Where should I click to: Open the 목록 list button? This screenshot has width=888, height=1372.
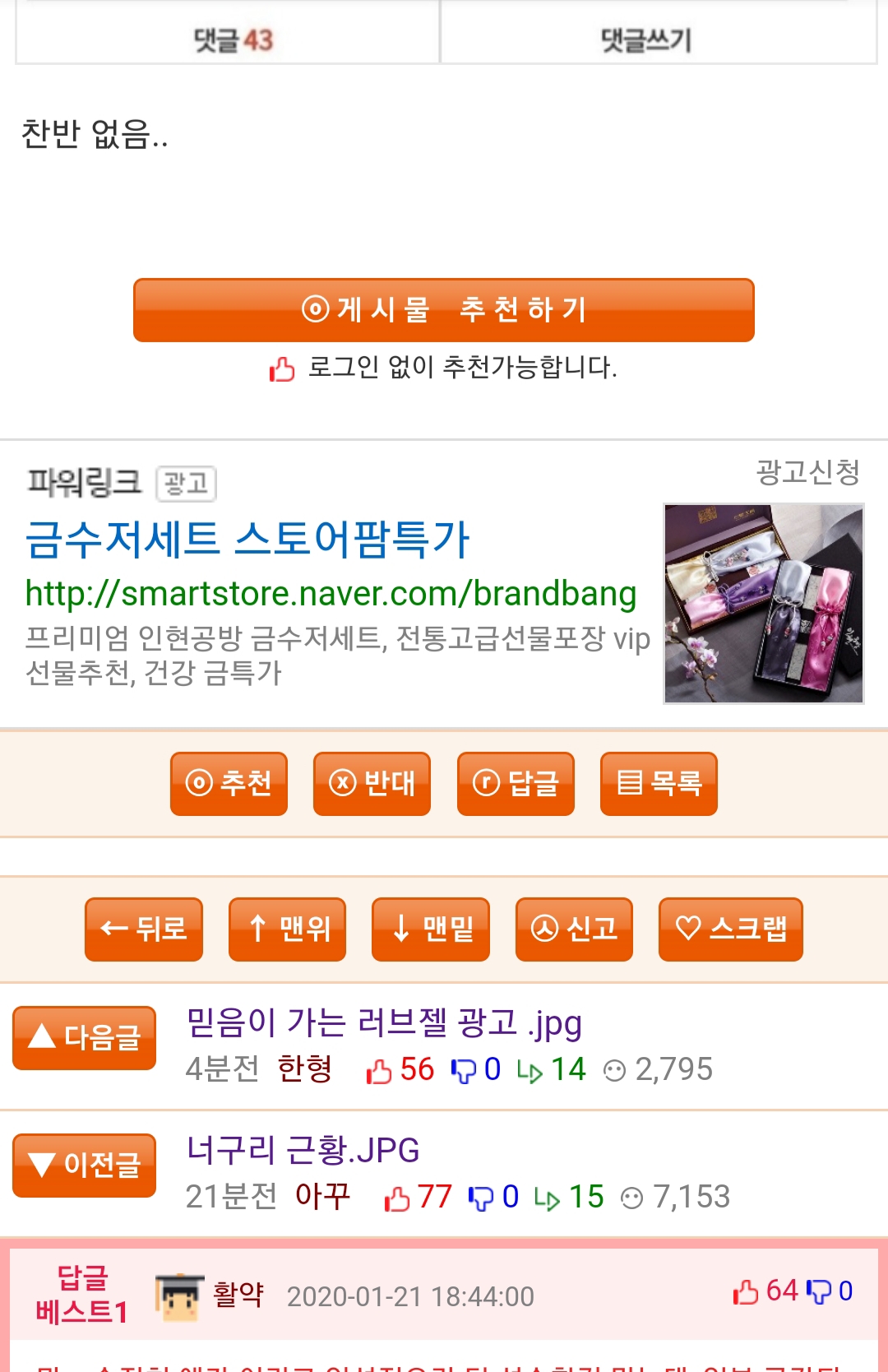click(659, 783)
